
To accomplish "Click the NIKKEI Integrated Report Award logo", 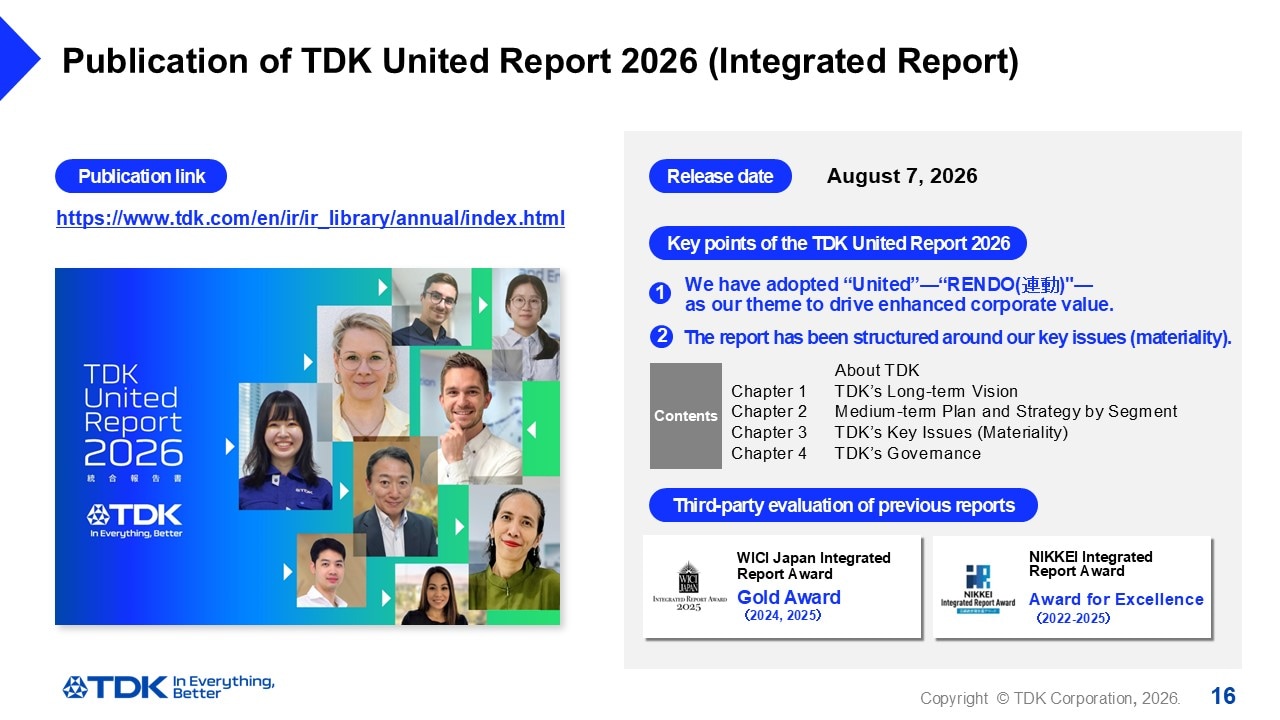I will [978, 588].
